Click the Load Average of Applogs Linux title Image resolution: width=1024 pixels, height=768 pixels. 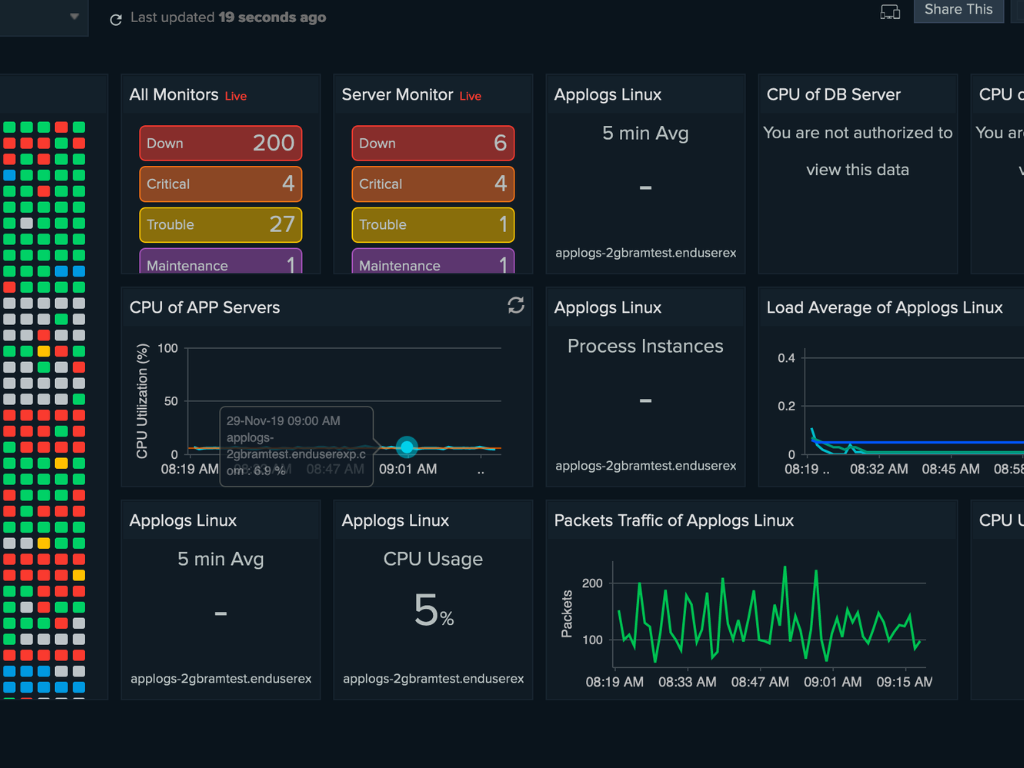point(884,308)
